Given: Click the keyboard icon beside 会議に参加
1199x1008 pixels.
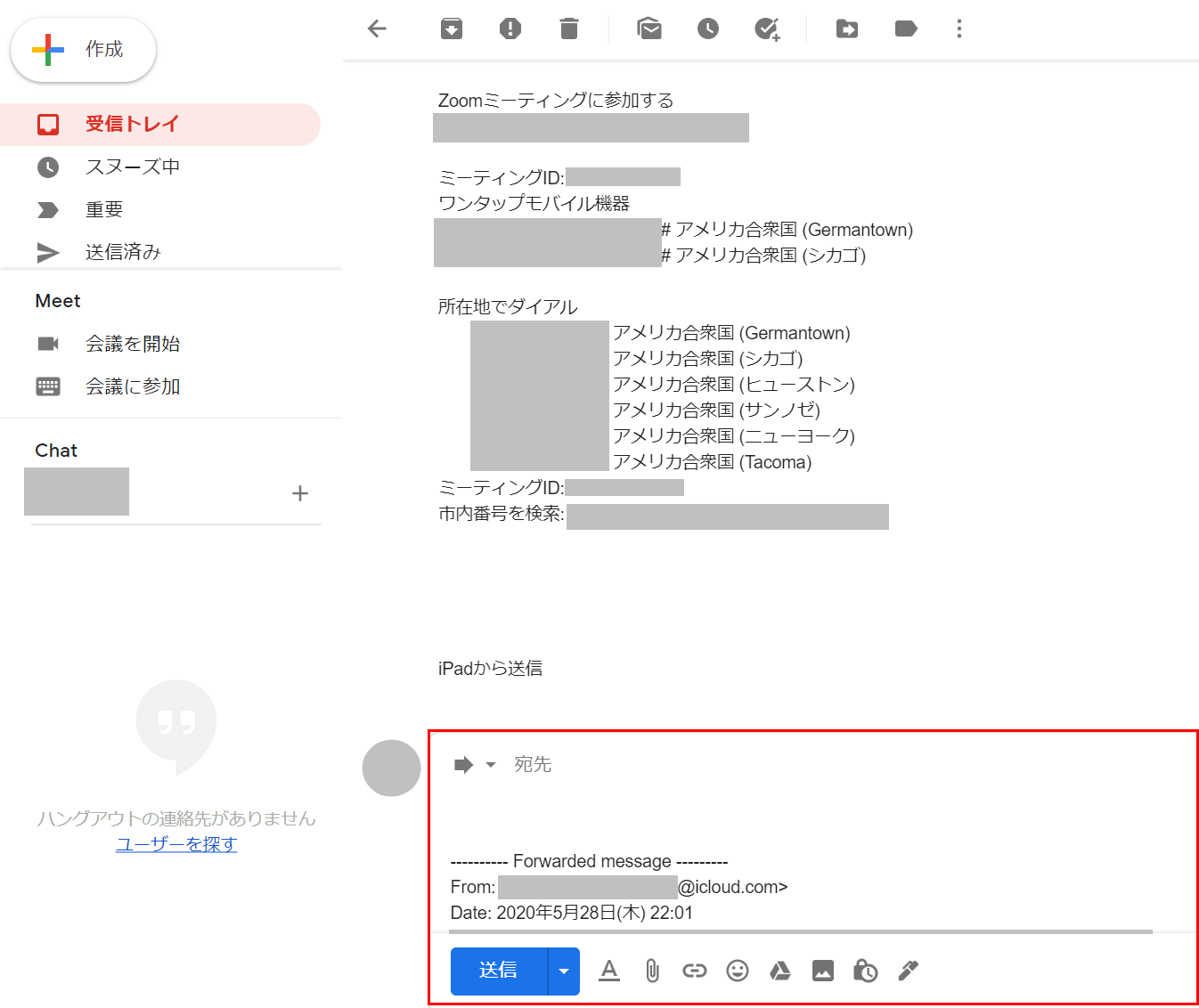Looking at the screenshot, I should coord(48,386).
